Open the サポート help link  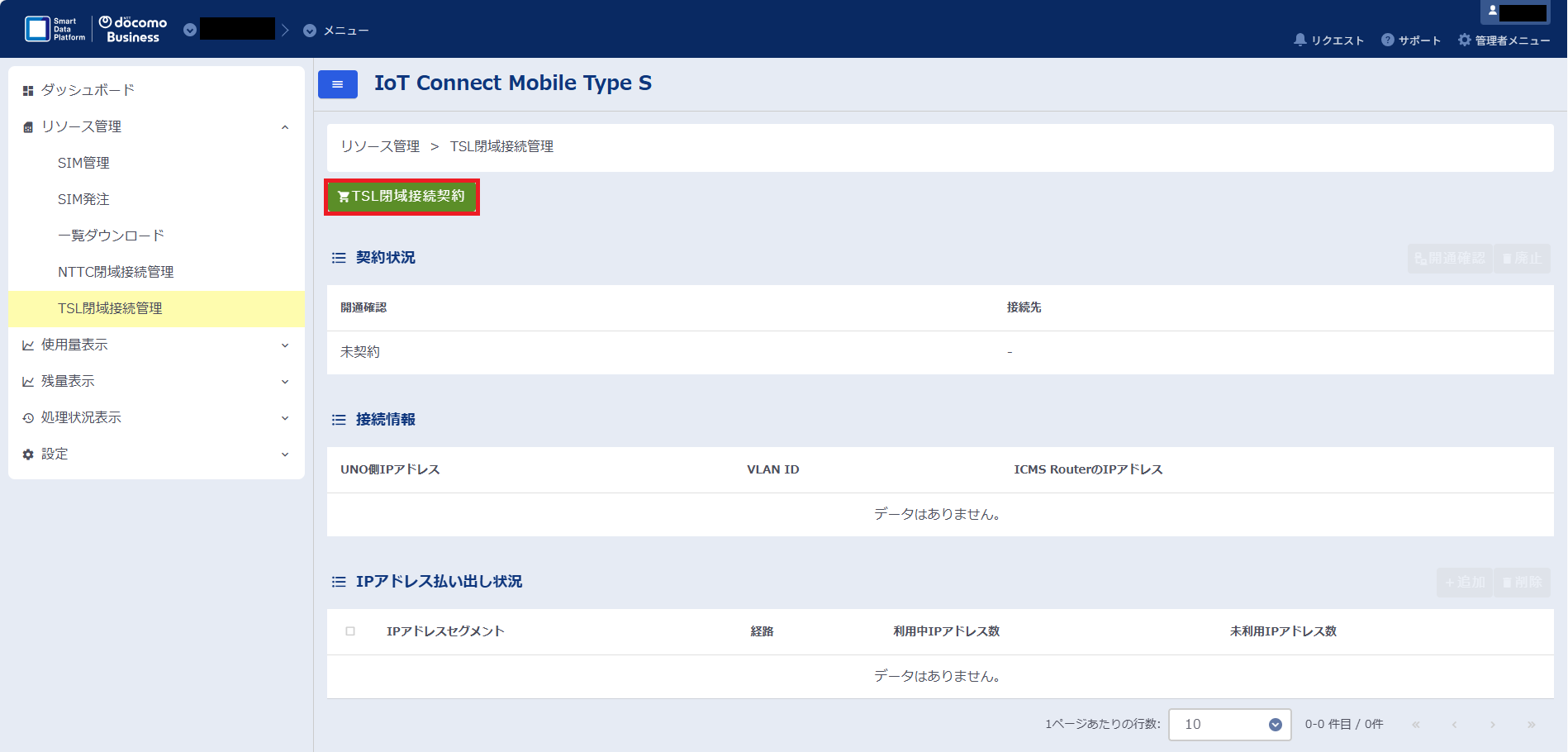(1411, 40)
